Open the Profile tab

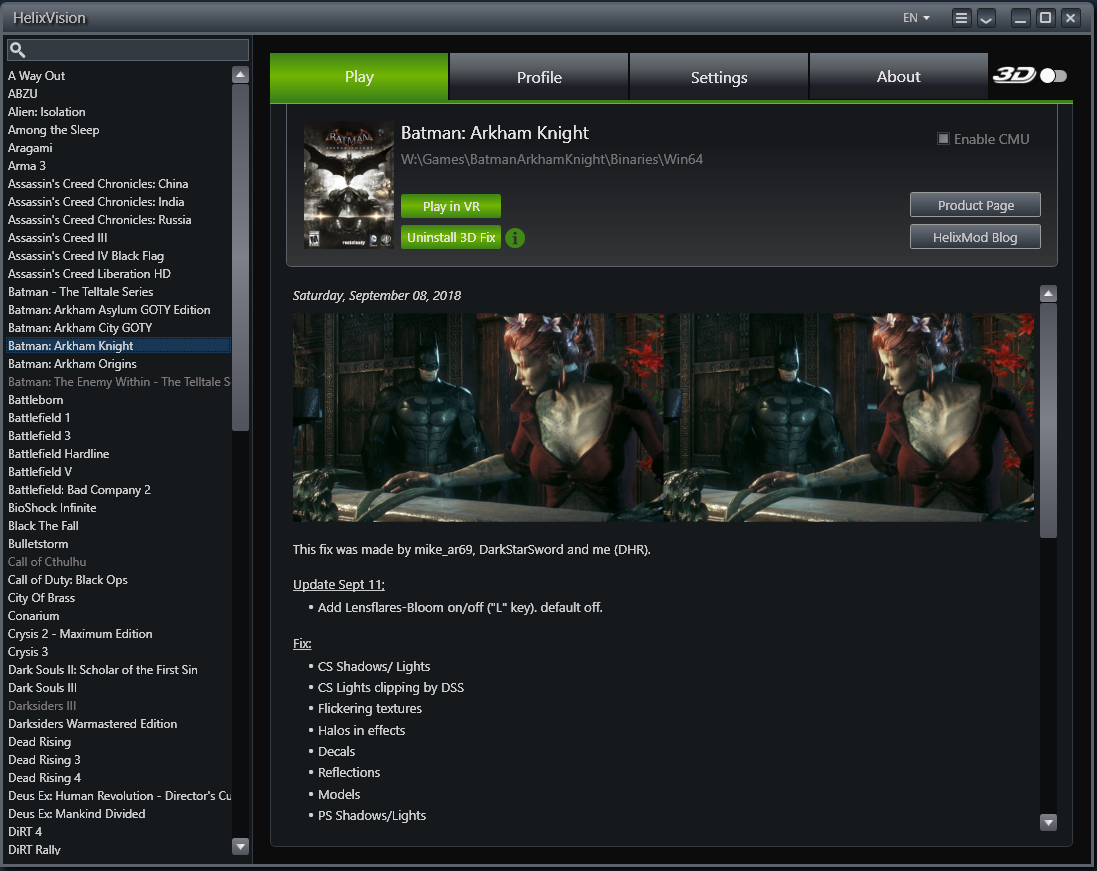coord(539,77)
